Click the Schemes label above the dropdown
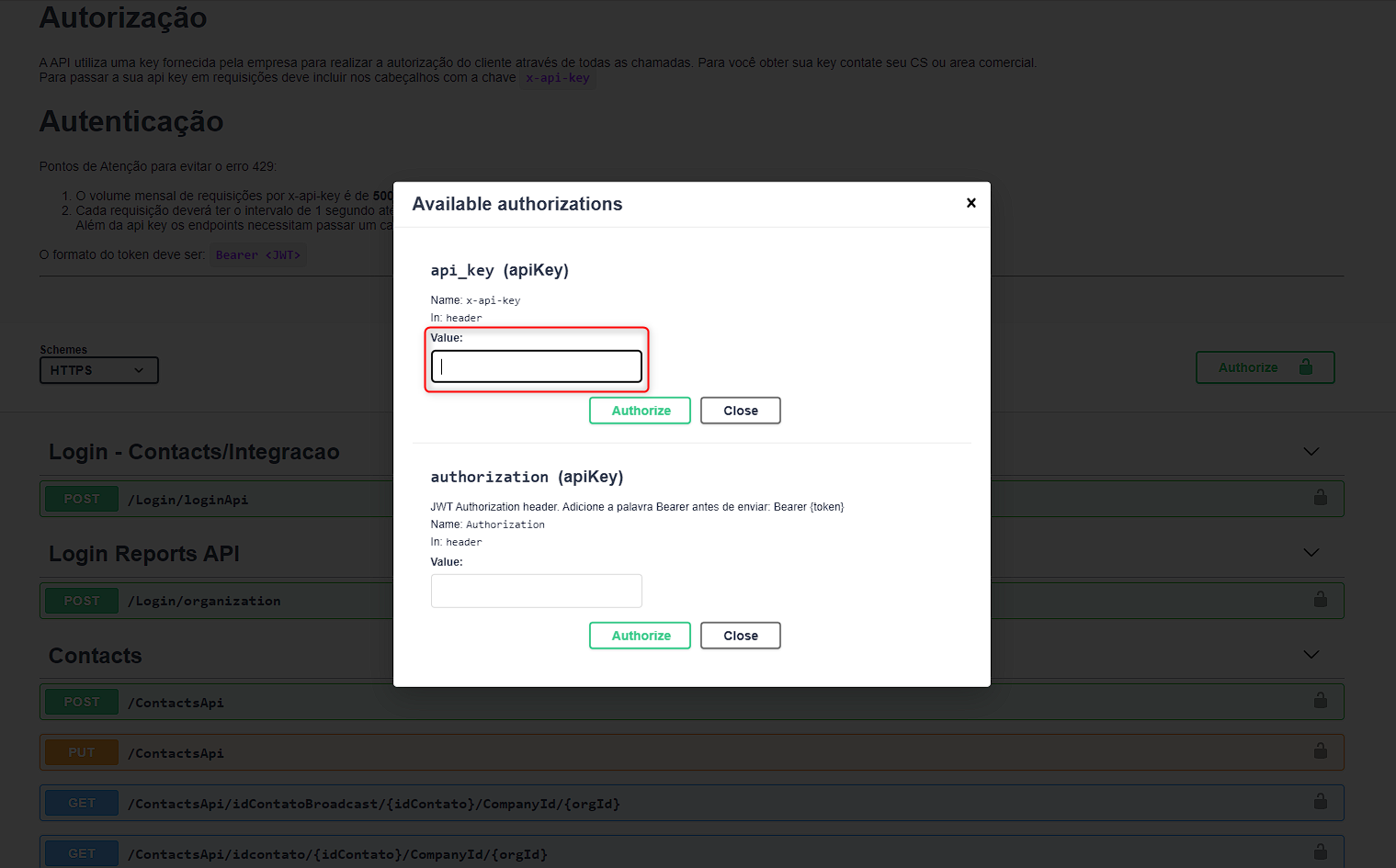Screen dimensions: 1396x868 (x=63, y=350)
